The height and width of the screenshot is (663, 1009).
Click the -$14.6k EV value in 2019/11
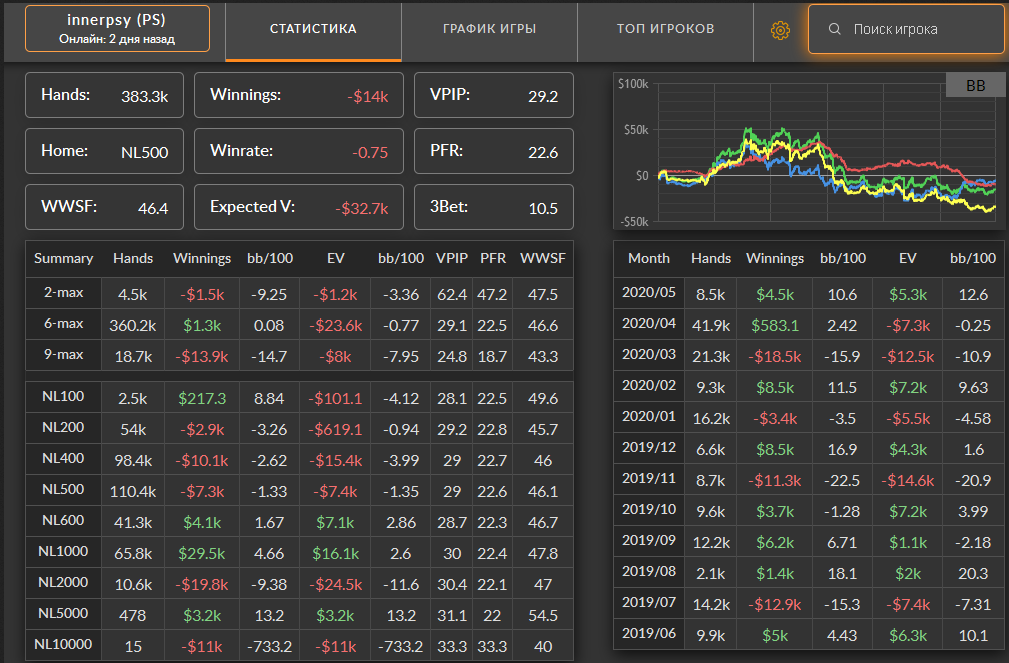[x=907, y=480]
